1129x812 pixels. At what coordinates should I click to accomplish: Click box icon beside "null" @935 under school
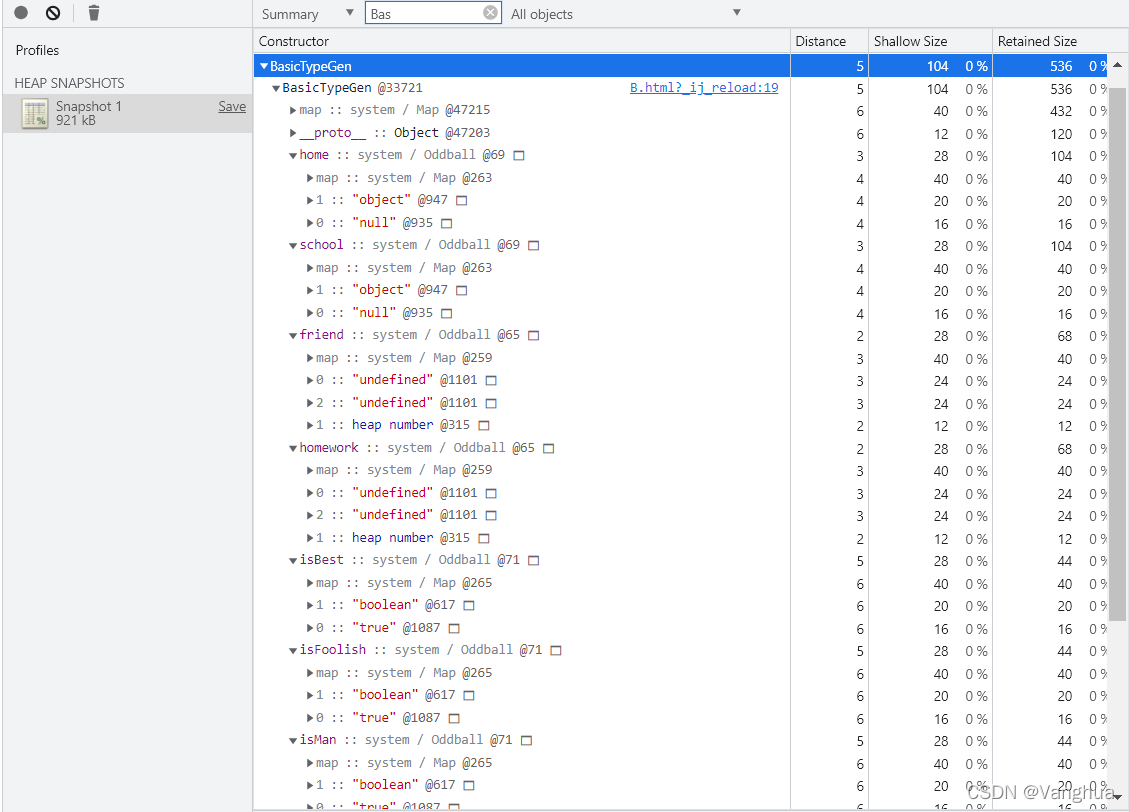446,314
